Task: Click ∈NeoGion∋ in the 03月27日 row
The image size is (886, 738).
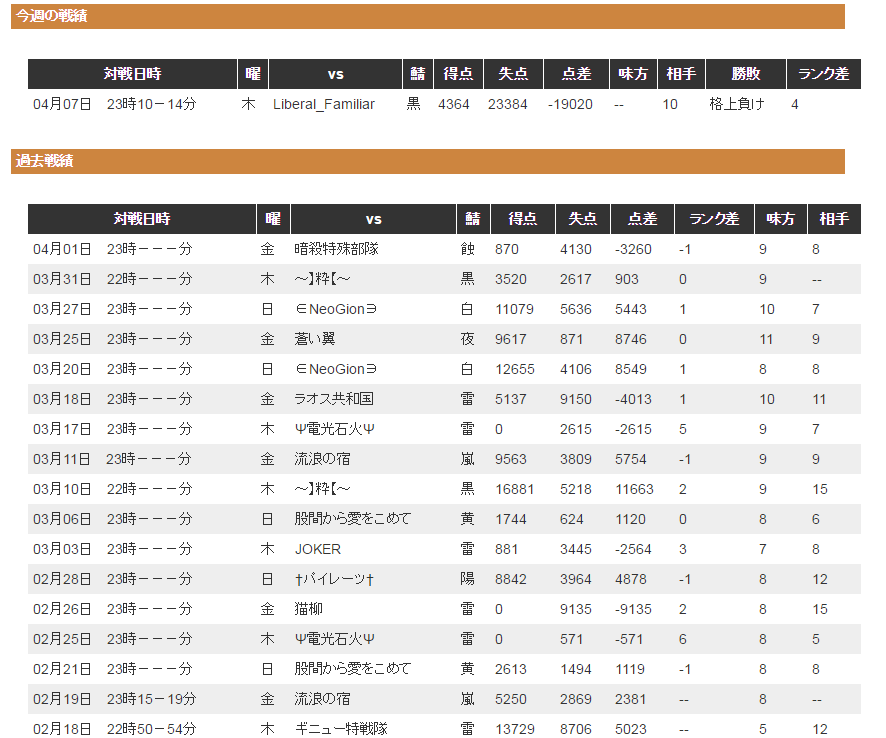Action: (x=336, y=309)
